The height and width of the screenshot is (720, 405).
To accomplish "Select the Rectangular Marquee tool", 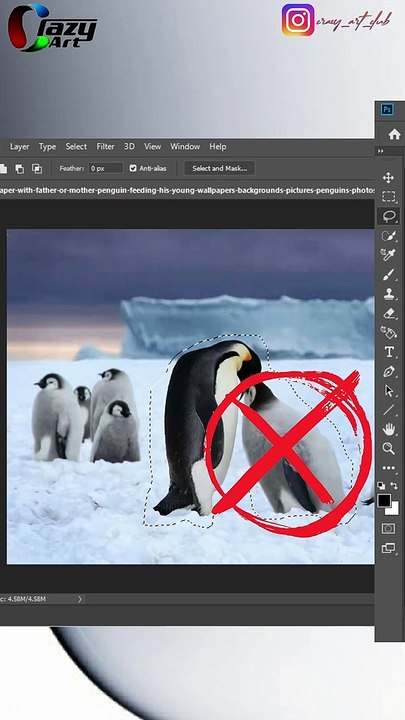I will 388,197.
